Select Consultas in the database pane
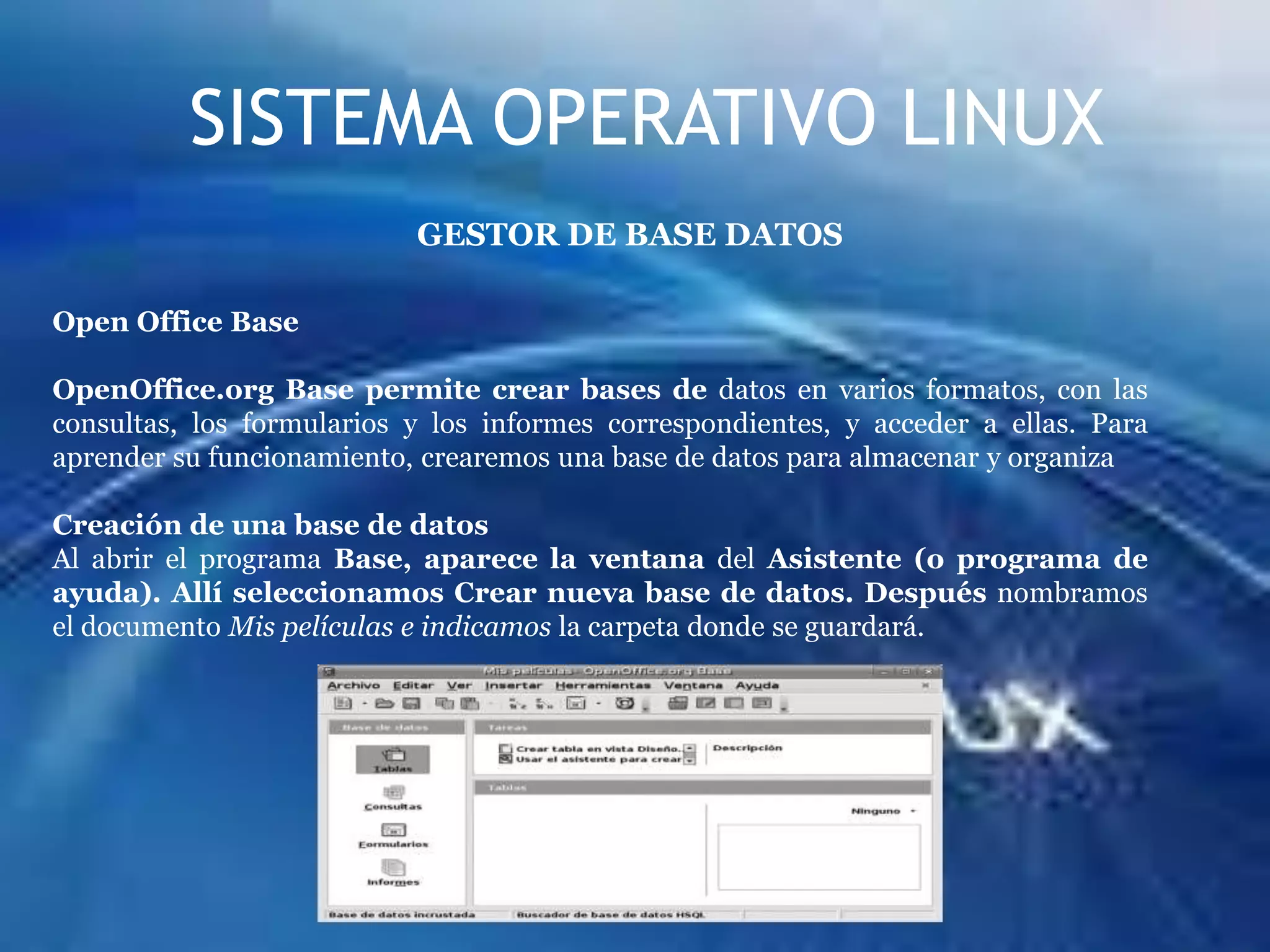The height and width of the screenshot is (952, 1270). tap(393, 798)
